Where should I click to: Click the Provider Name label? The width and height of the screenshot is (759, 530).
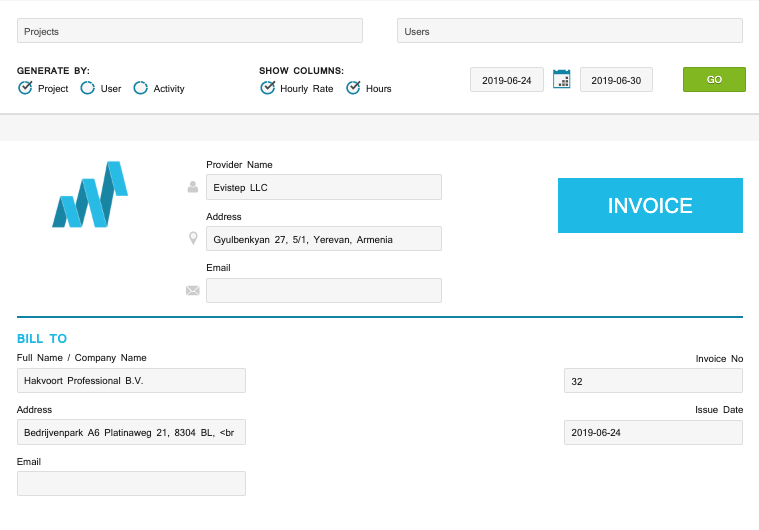tap(239, 165)
